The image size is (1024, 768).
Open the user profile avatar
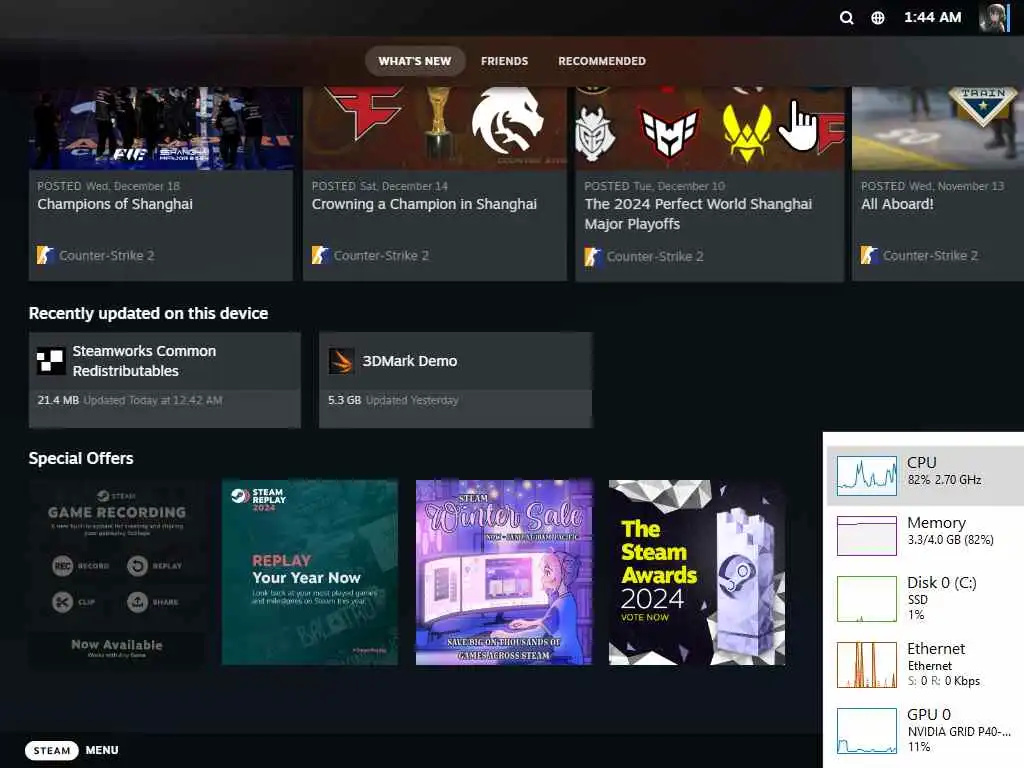point(994,18)
